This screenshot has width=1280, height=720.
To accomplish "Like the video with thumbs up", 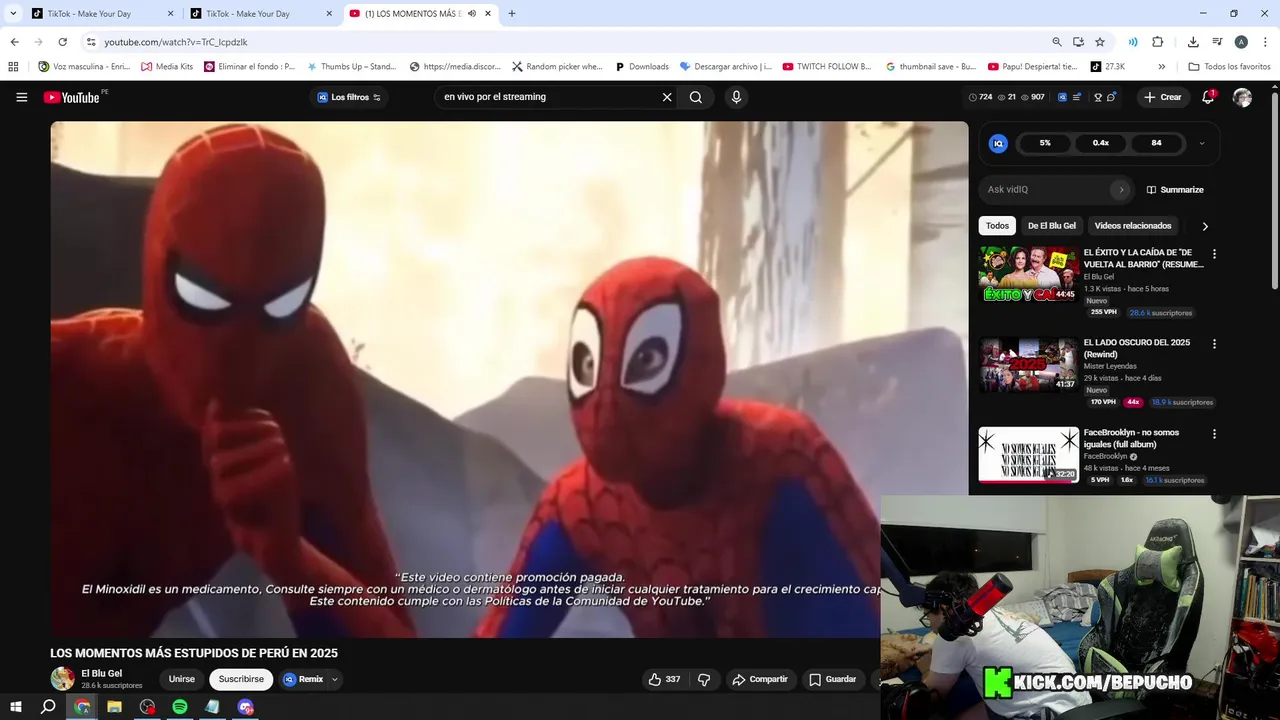I will [x=664, y=679].
